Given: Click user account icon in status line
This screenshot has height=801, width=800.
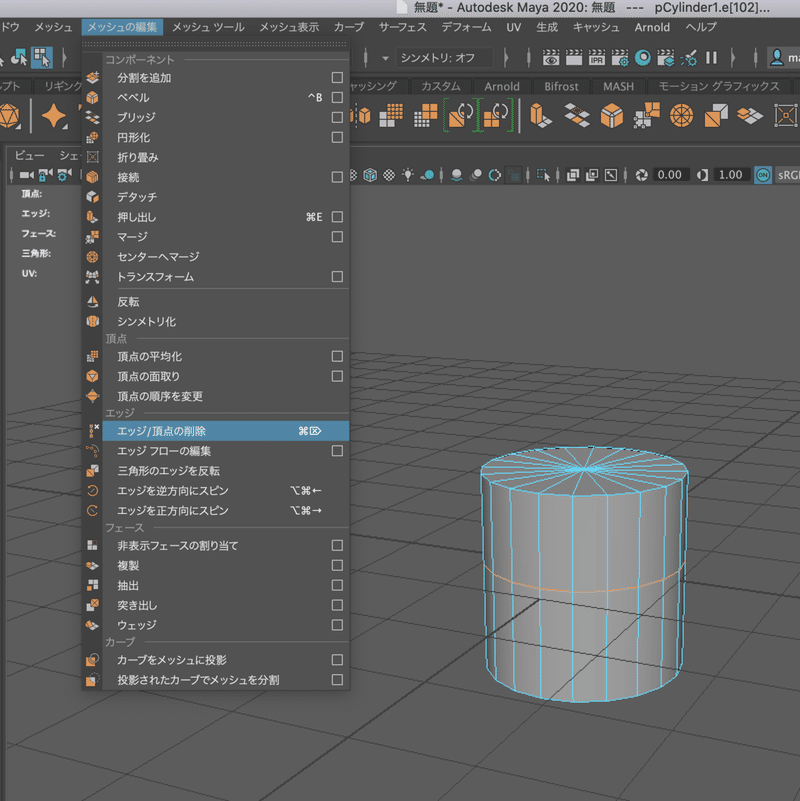Looking at the screenshot, I should pos(777,58).
